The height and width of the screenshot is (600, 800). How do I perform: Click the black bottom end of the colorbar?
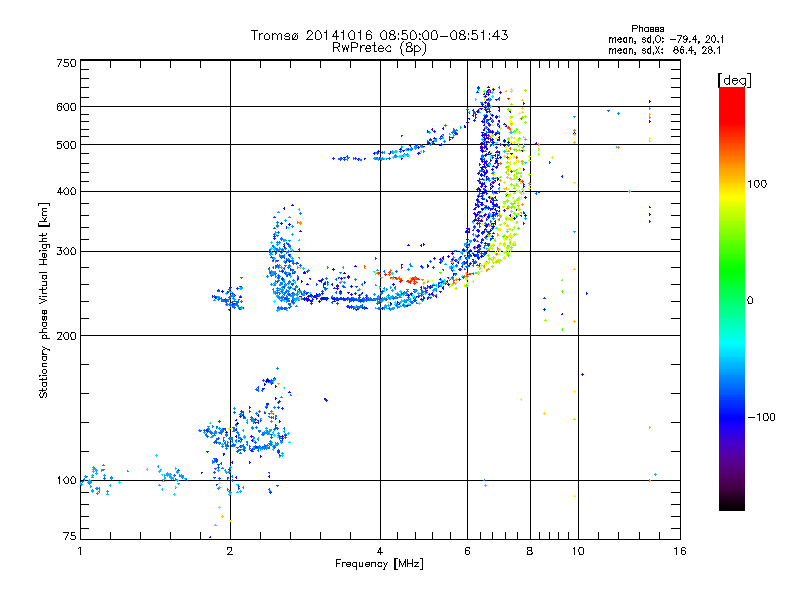click(x=732, y=503)
